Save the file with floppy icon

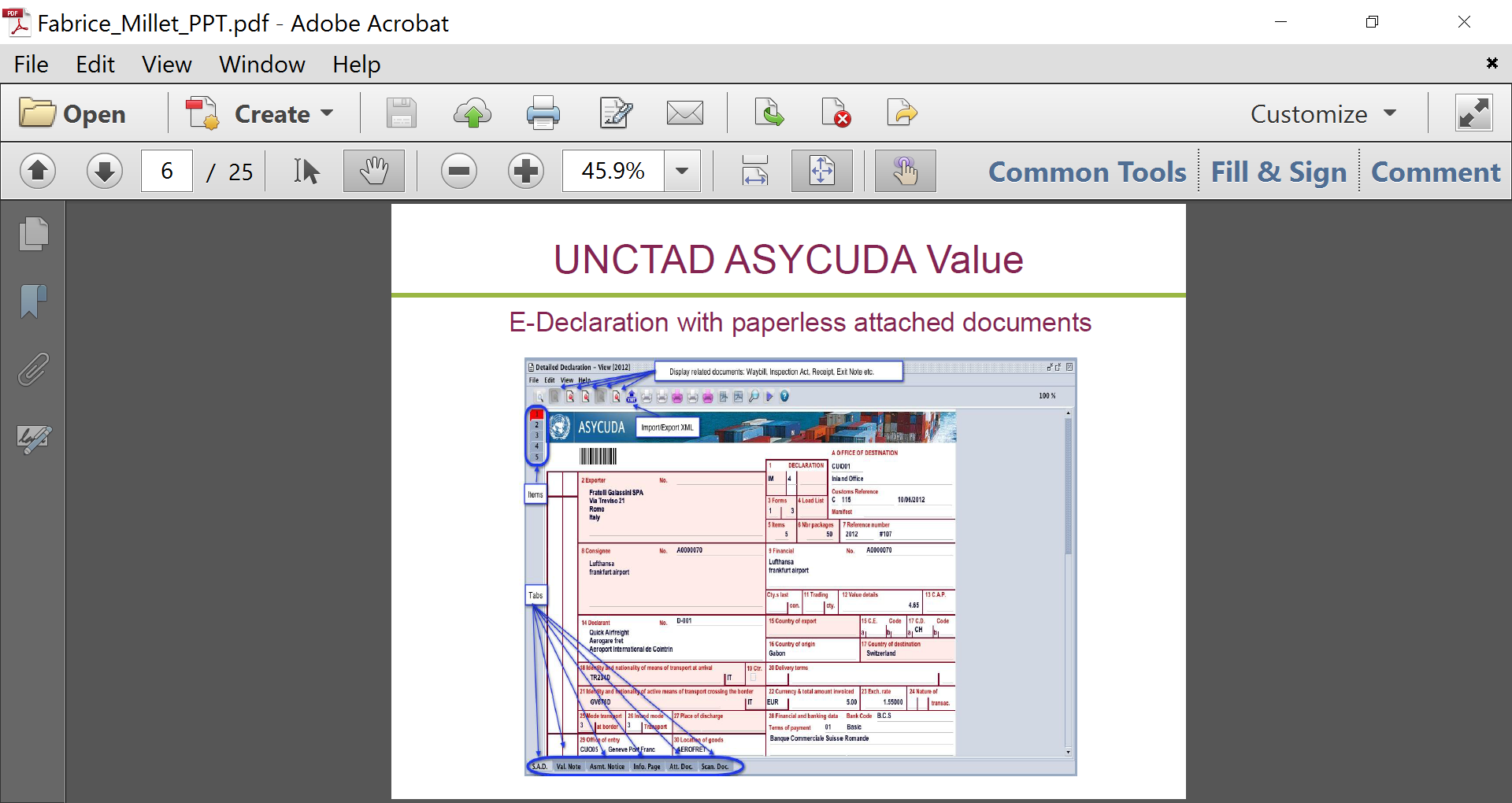402,113
